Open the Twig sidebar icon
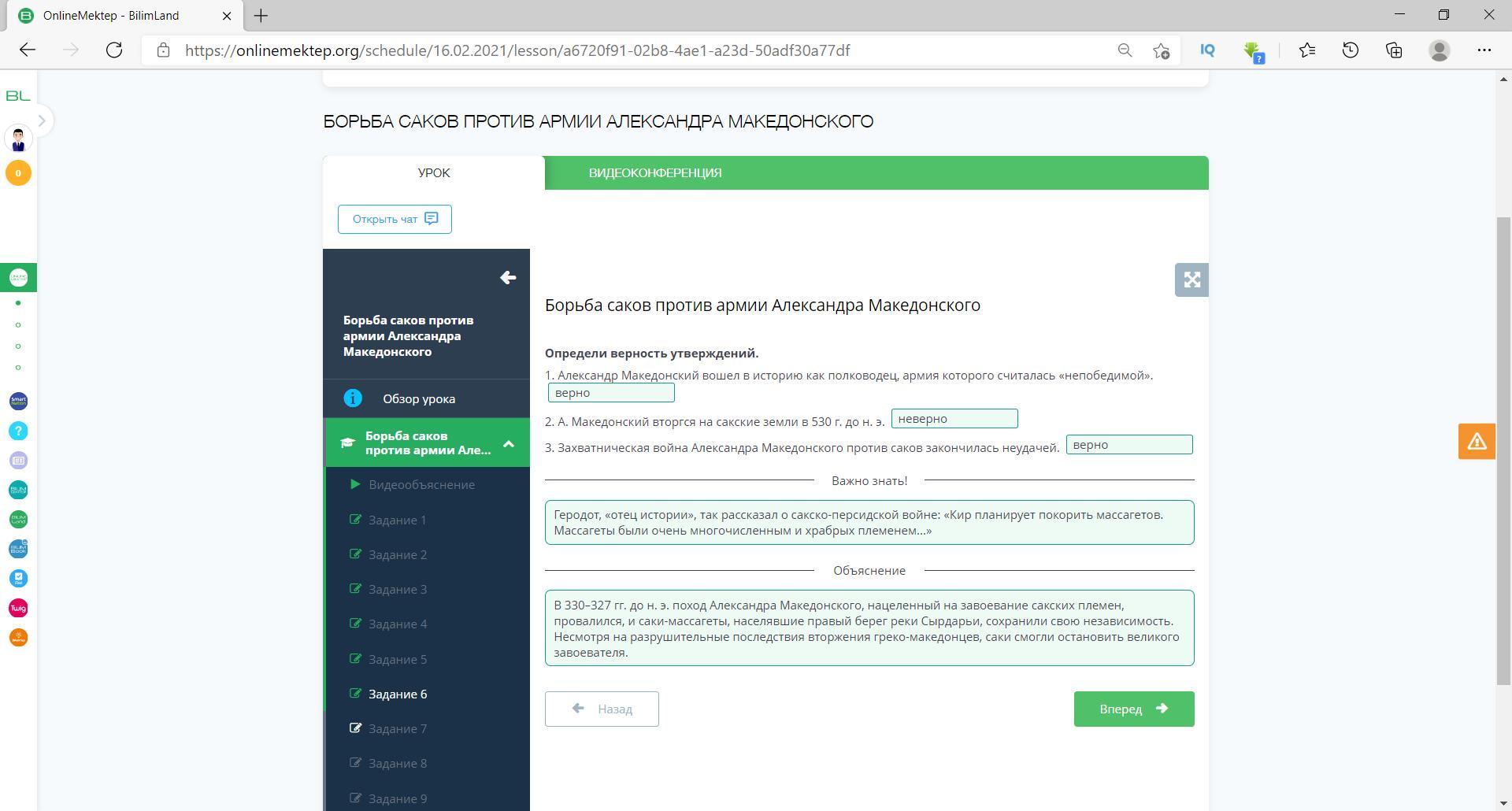This screenshot has width=1512, height=811. [x=18, y=608]
